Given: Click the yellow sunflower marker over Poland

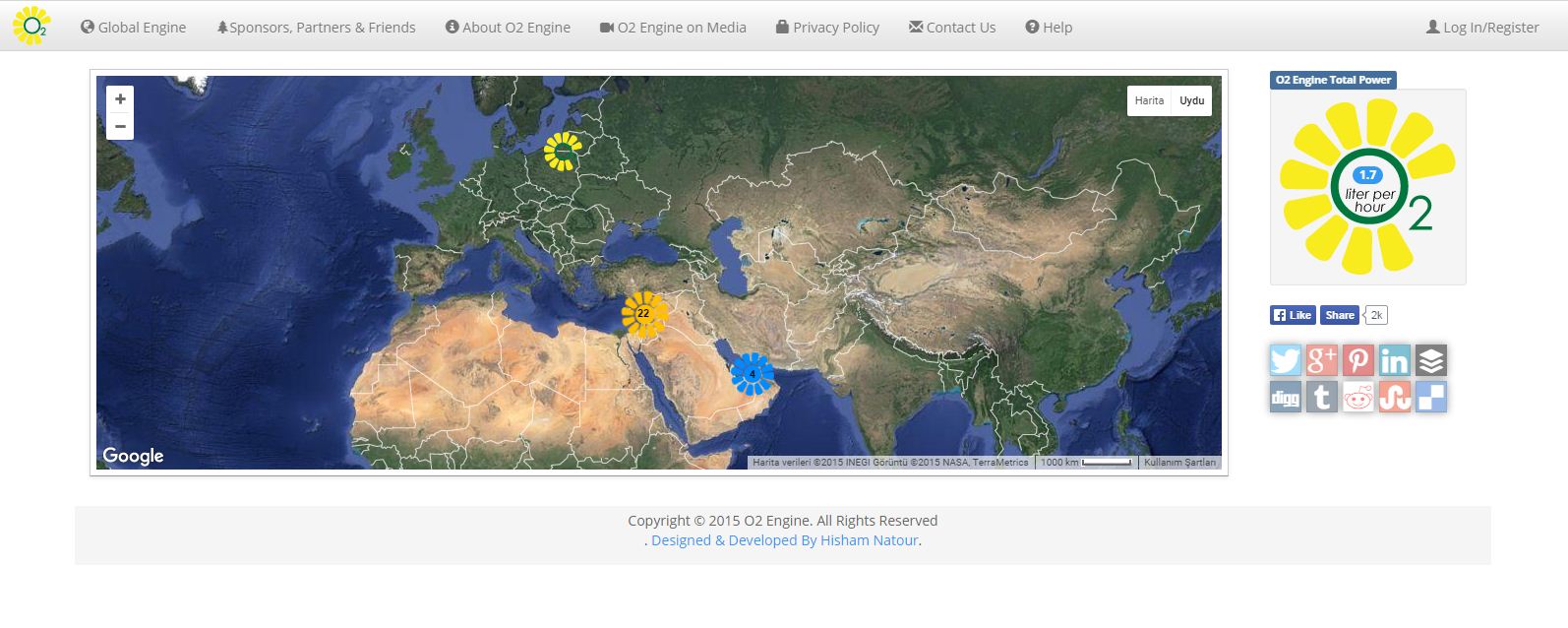Looking at the screenshot, I should 564,152.
